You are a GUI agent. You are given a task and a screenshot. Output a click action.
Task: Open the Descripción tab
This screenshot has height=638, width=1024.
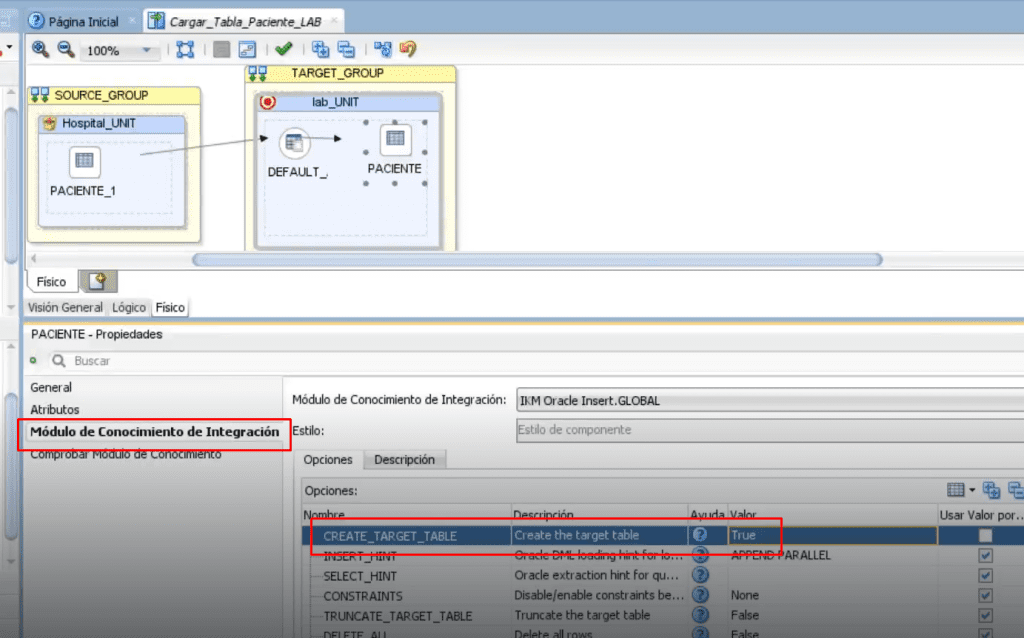tap(404, 460)
